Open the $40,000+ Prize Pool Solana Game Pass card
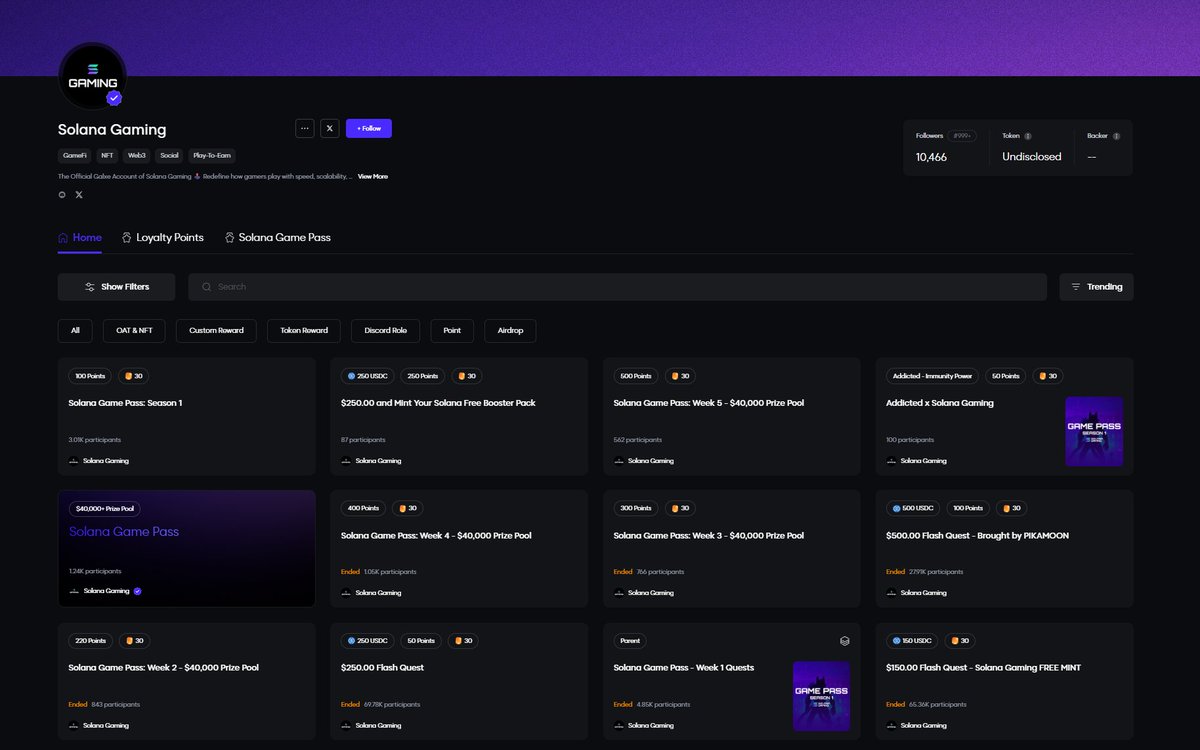 tap(187, 548)
